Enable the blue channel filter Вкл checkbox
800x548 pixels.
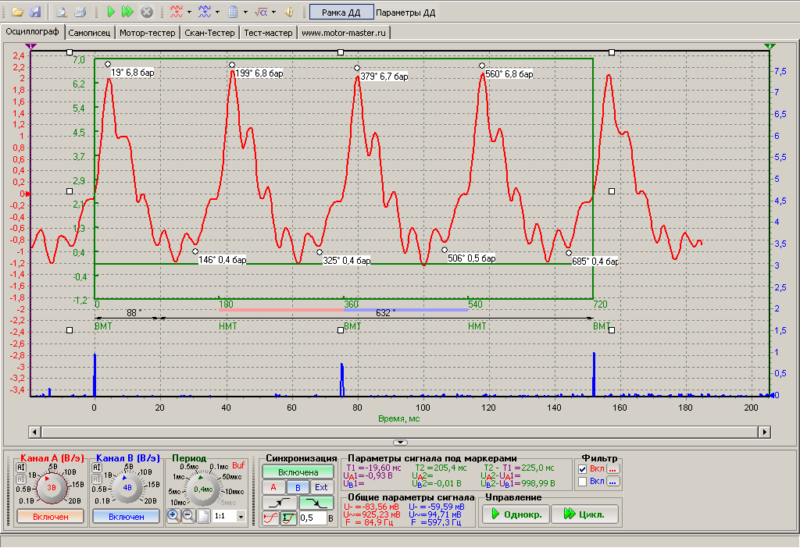point(583,482)
